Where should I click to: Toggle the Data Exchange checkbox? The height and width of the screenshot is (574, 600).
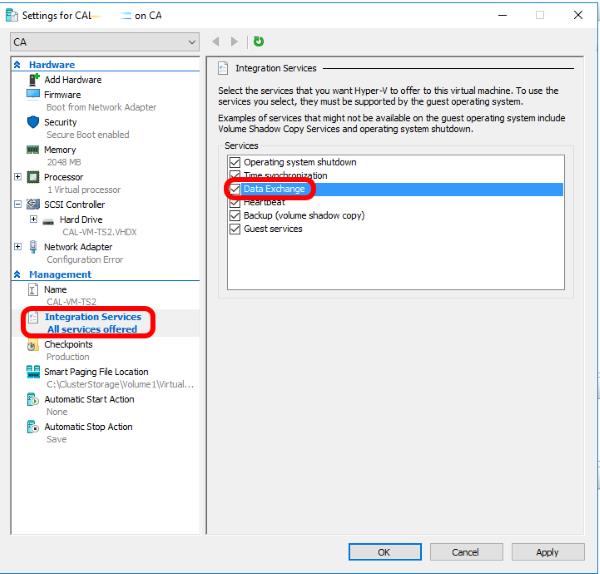(236, 189)
